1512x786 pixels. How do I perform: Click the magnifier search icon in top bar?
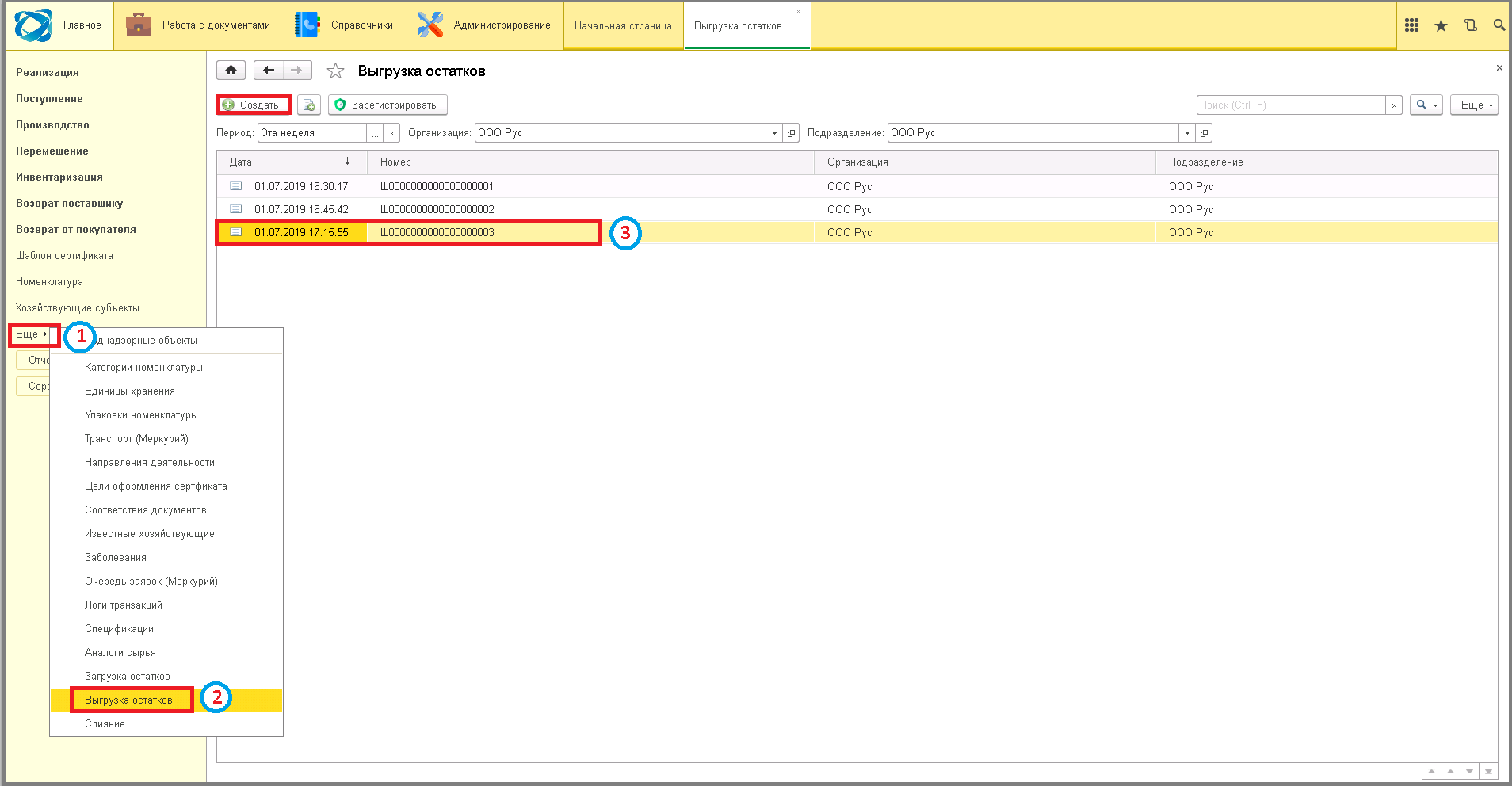(1499, 25)
